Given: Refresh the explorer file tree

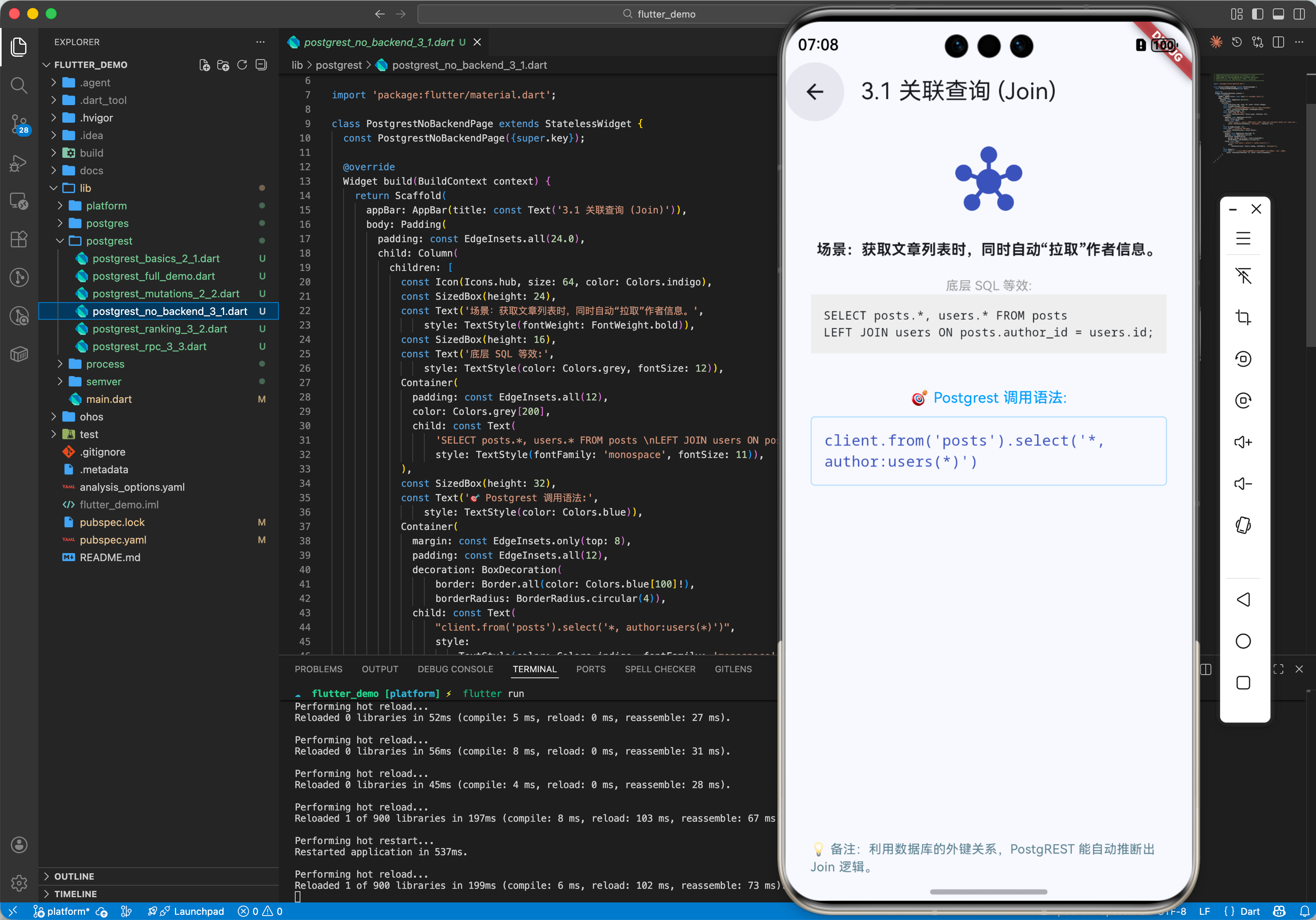Looking at the screenshot, I should click(x=242, y=65).
